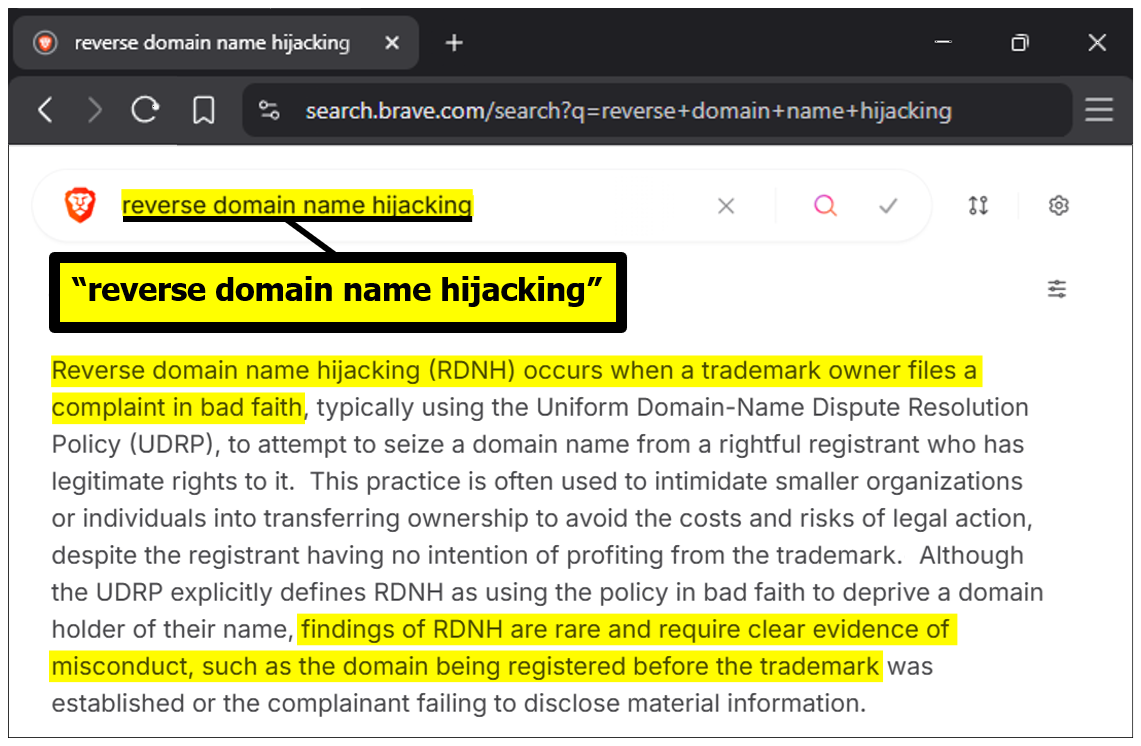Click the address bar URL
Screen dimensions: 1141x746
628,110
